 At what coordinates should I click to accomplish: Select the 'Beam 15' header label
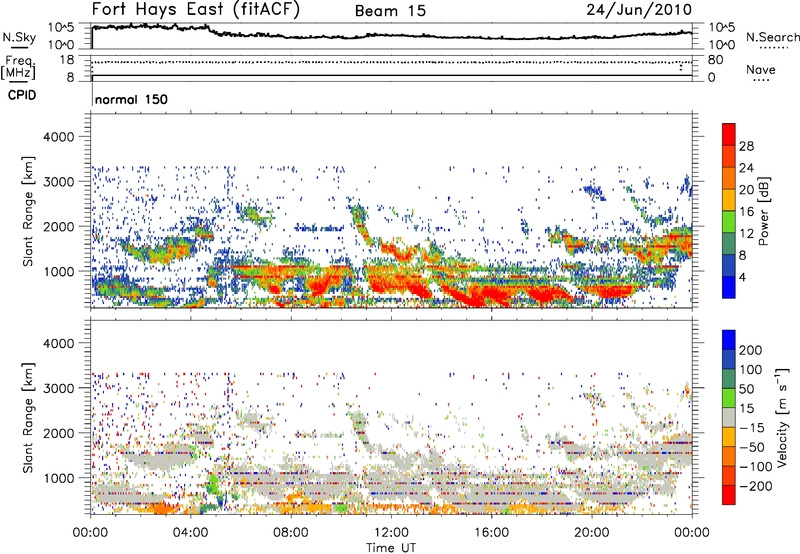click(x=390, y=11)
